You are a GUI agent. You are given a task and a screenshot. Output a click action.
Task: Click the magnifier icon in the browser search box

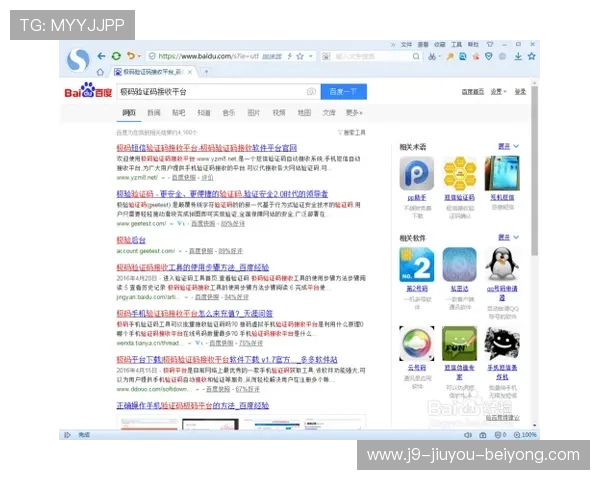pyautogui.click(x=416, y=57)
